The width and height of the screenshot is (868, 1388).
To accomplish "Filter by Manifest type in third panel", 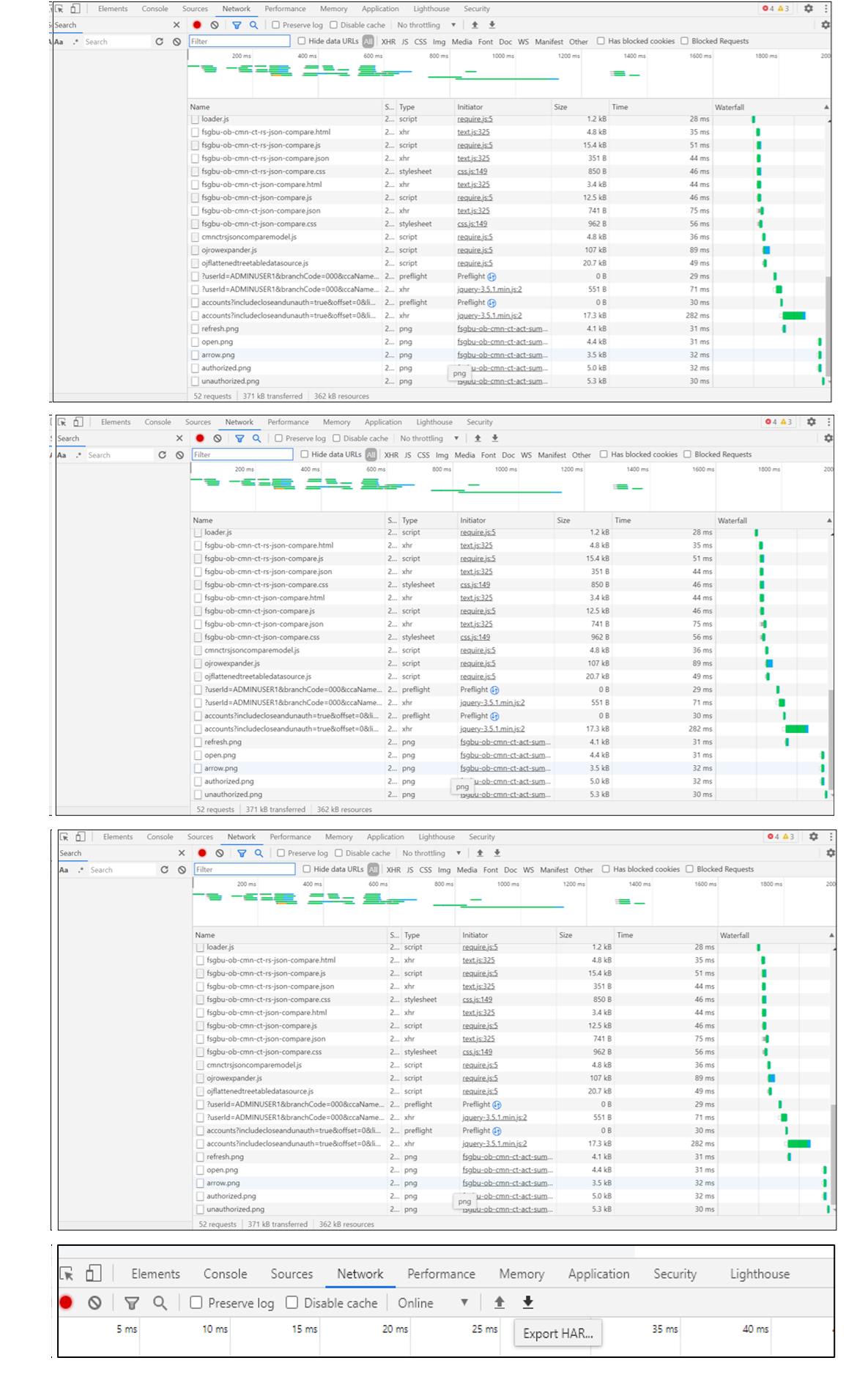I will (x=554, y=870).
